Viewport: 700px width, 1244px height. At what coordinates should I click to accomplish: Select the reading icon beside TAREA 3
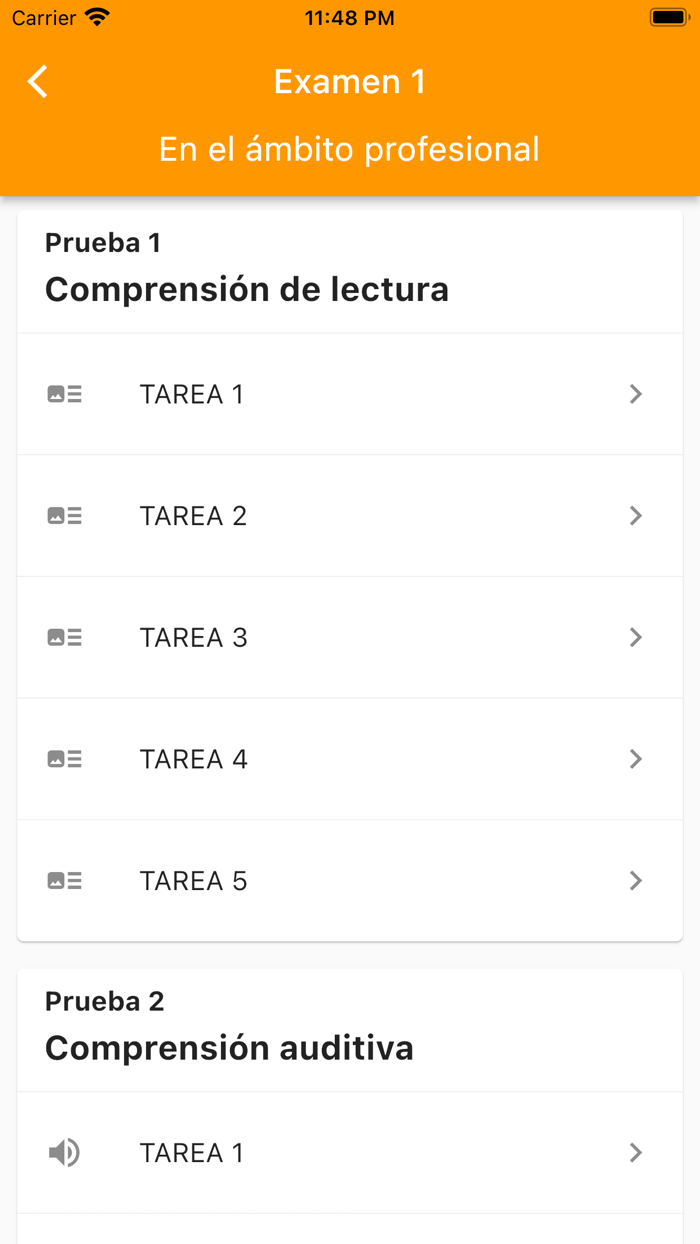pyautogui.click(x=64, y=637)
